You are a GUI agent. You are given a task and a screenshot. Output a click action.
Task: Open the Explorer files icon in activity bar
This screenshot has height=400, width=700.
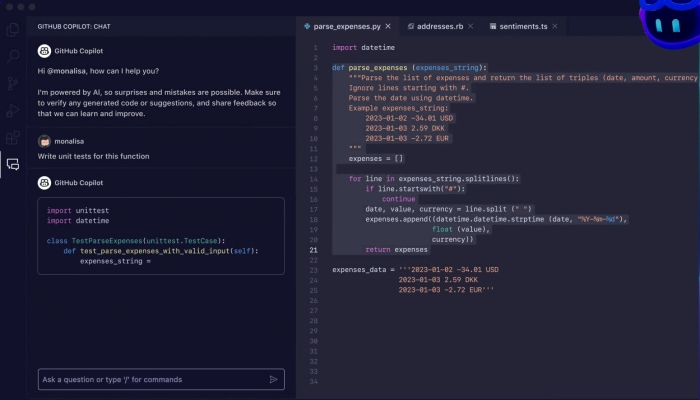13,30
